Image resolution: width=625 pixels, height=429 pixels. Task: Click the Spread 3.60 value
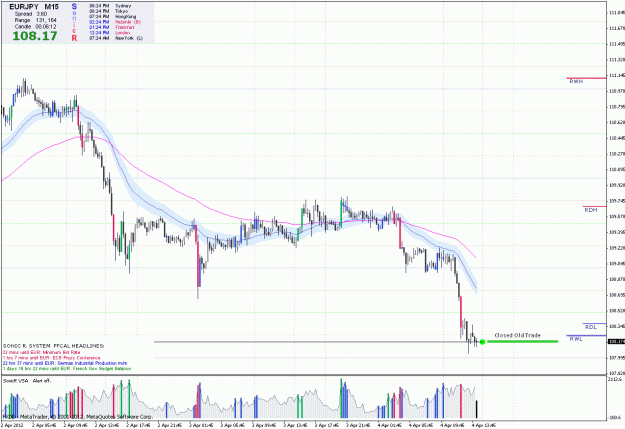pyautogui.click(x=31, y=14)
